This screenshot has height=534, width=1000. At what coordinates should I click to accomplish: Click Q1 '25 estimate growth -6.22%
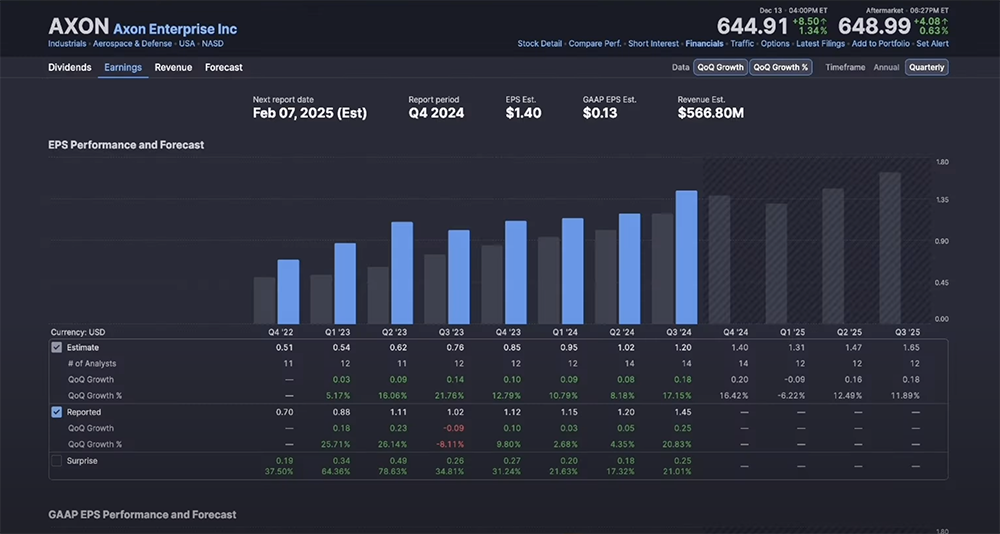point(790,396)
